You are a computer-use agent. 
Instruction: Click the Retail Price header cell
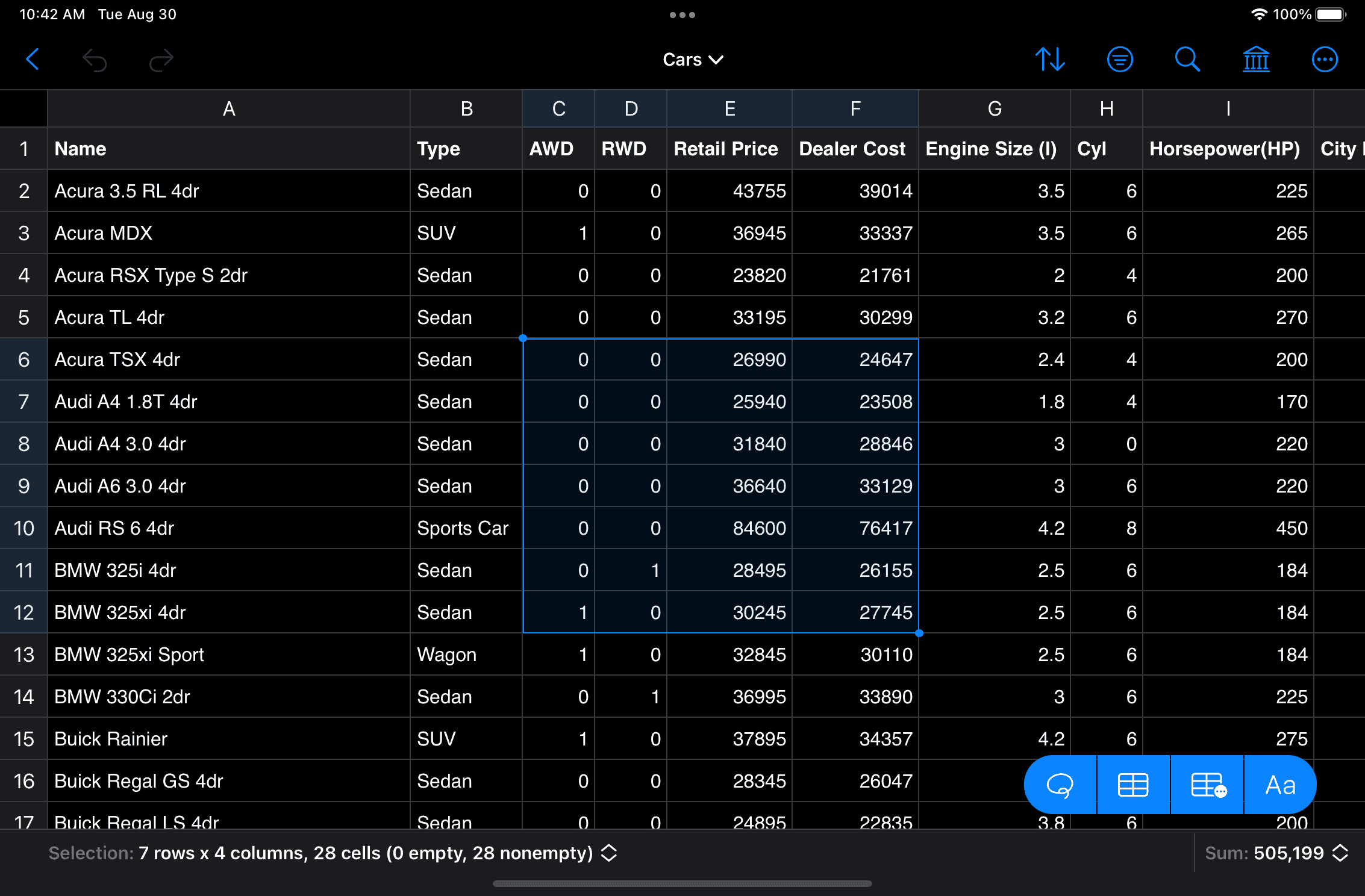(x=729, y=149)
